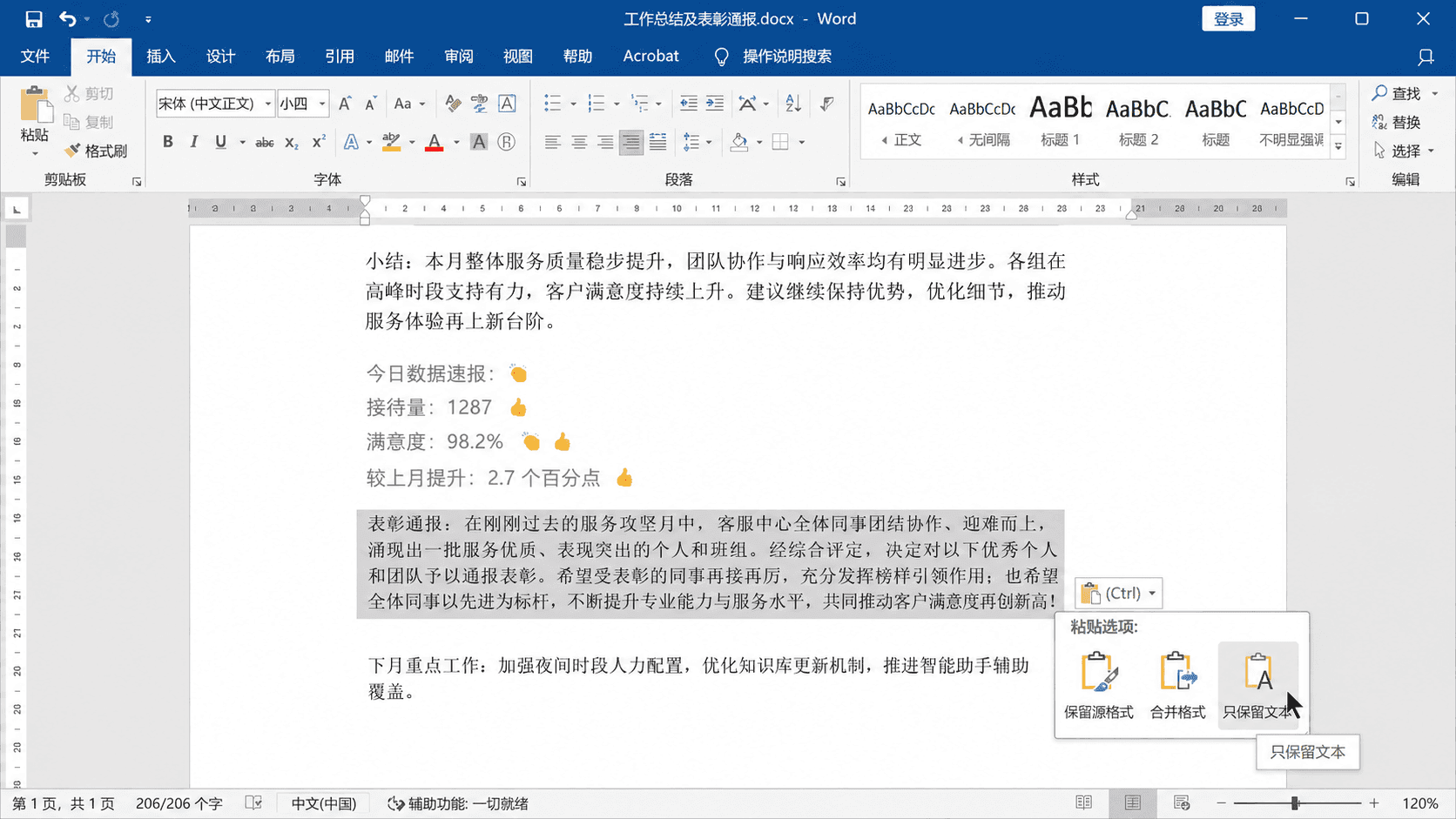
Task: Paste Keep Text Only (只保留文本)
Action: 1257,686
